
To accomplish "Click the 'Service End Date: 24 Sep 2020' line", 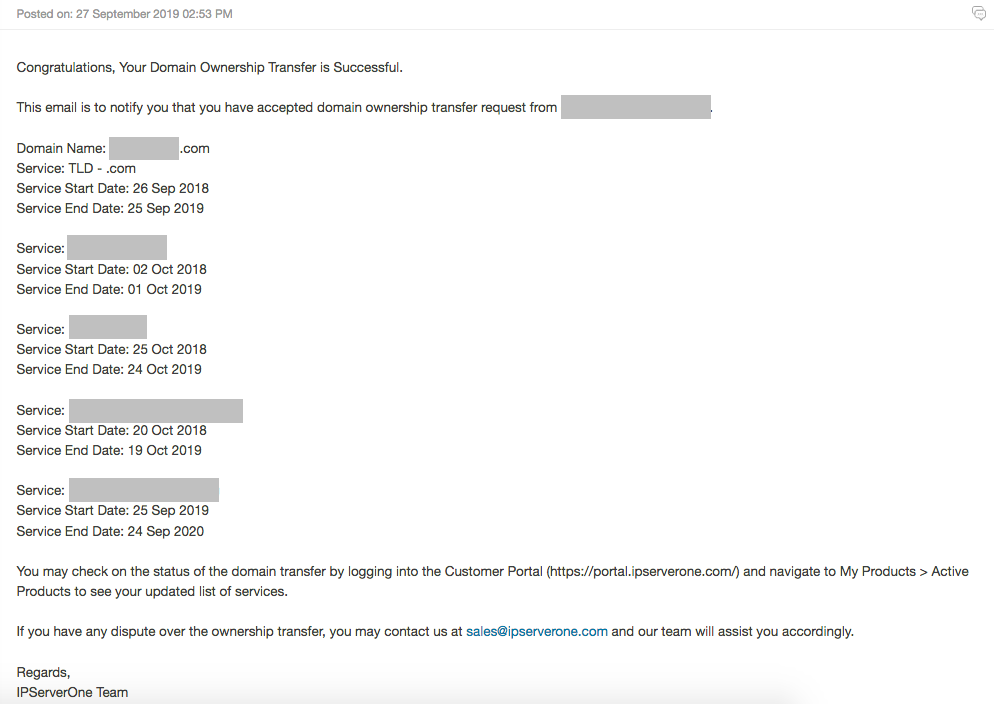I will point(110,532).
